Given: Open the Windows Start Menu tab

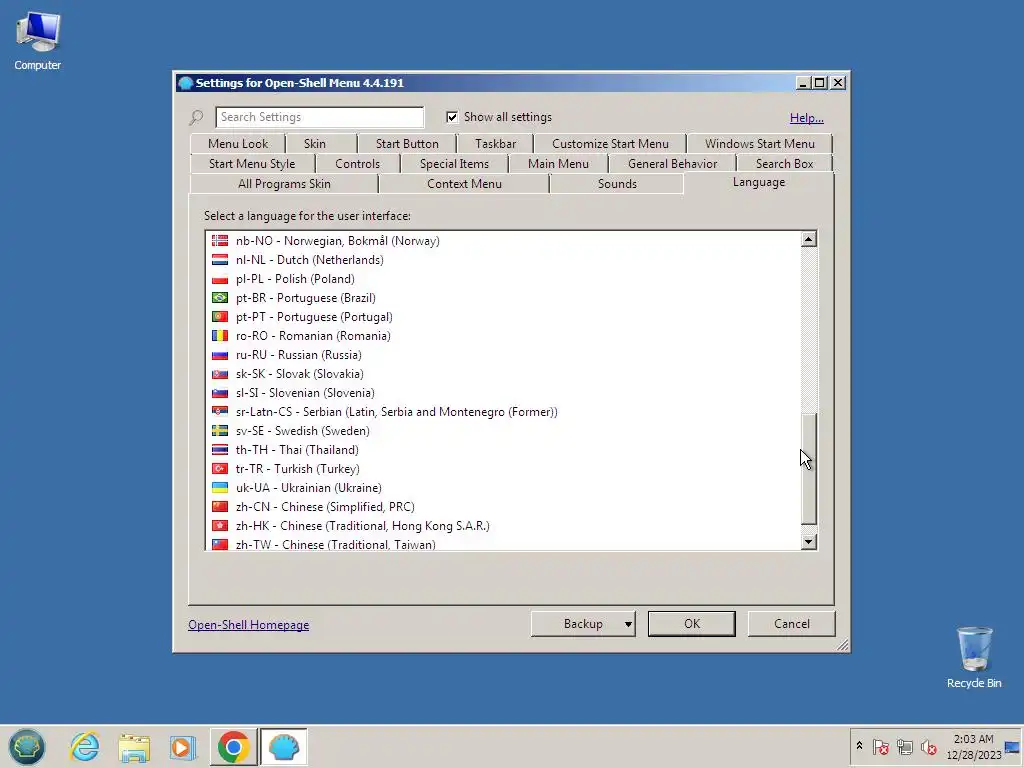Looking at the screenshot, I should click(x=760, y=144).
